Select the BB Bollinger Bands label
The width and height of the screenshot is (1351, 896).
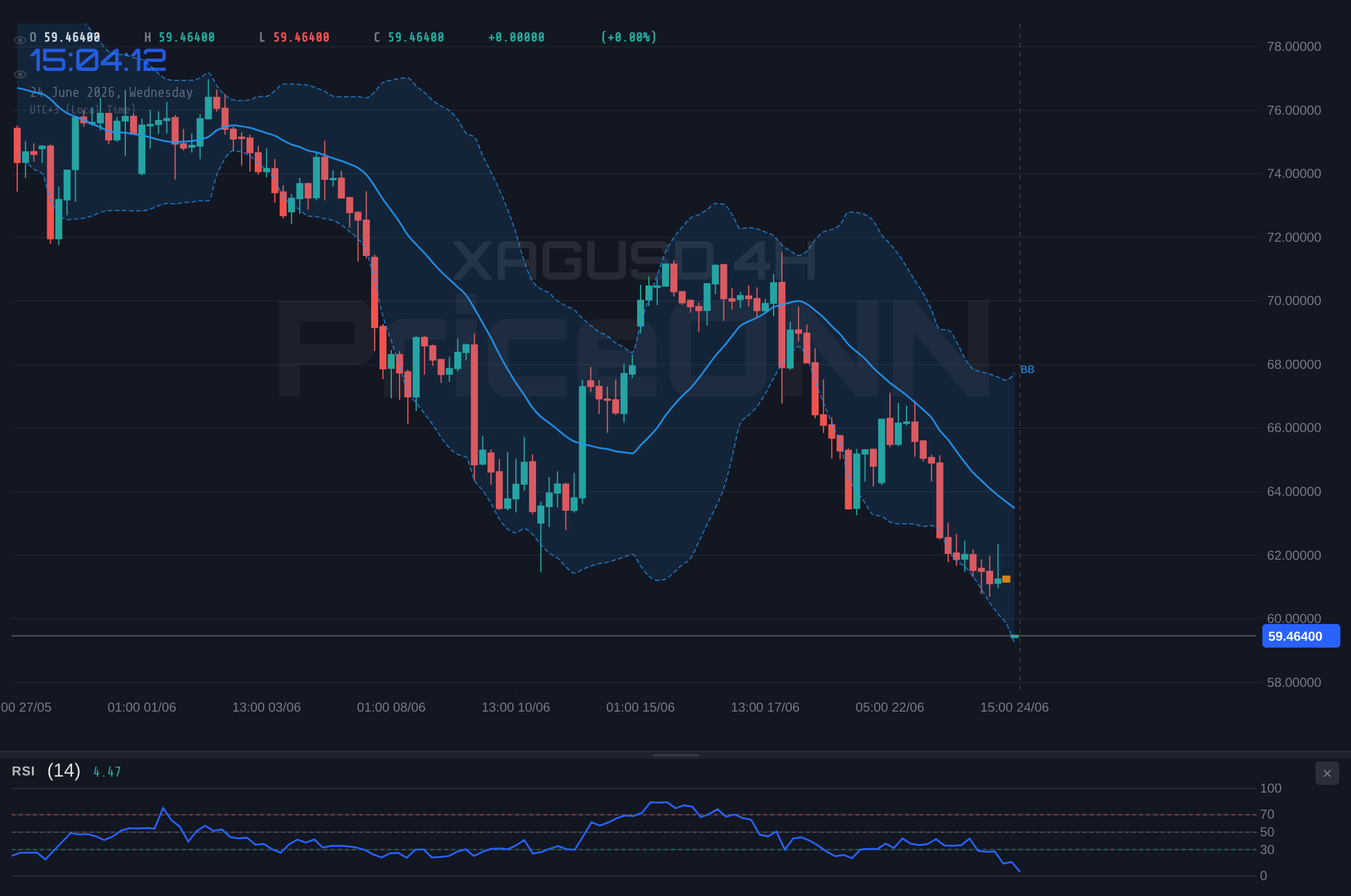pos(1027,369)
